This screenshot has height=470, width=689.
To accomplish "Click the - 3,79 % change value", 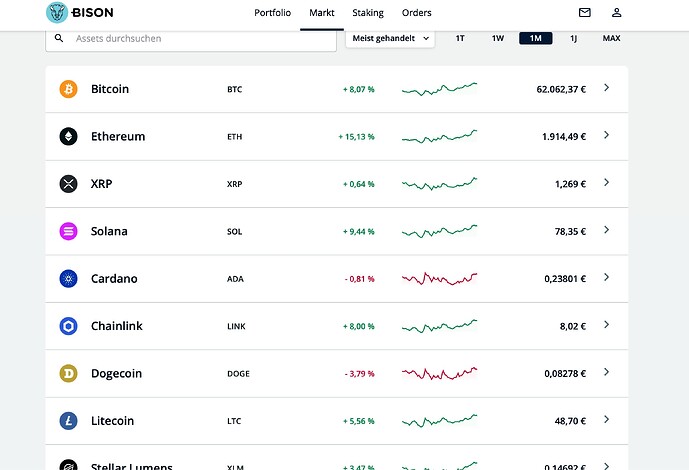I will pos(359,374).
